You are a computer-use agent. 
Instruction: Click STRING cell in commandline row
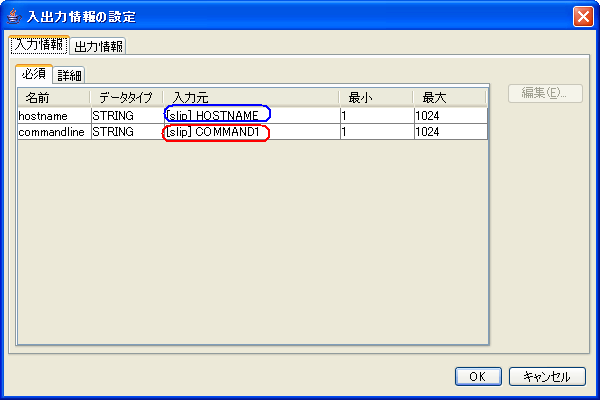click(127, 132)
